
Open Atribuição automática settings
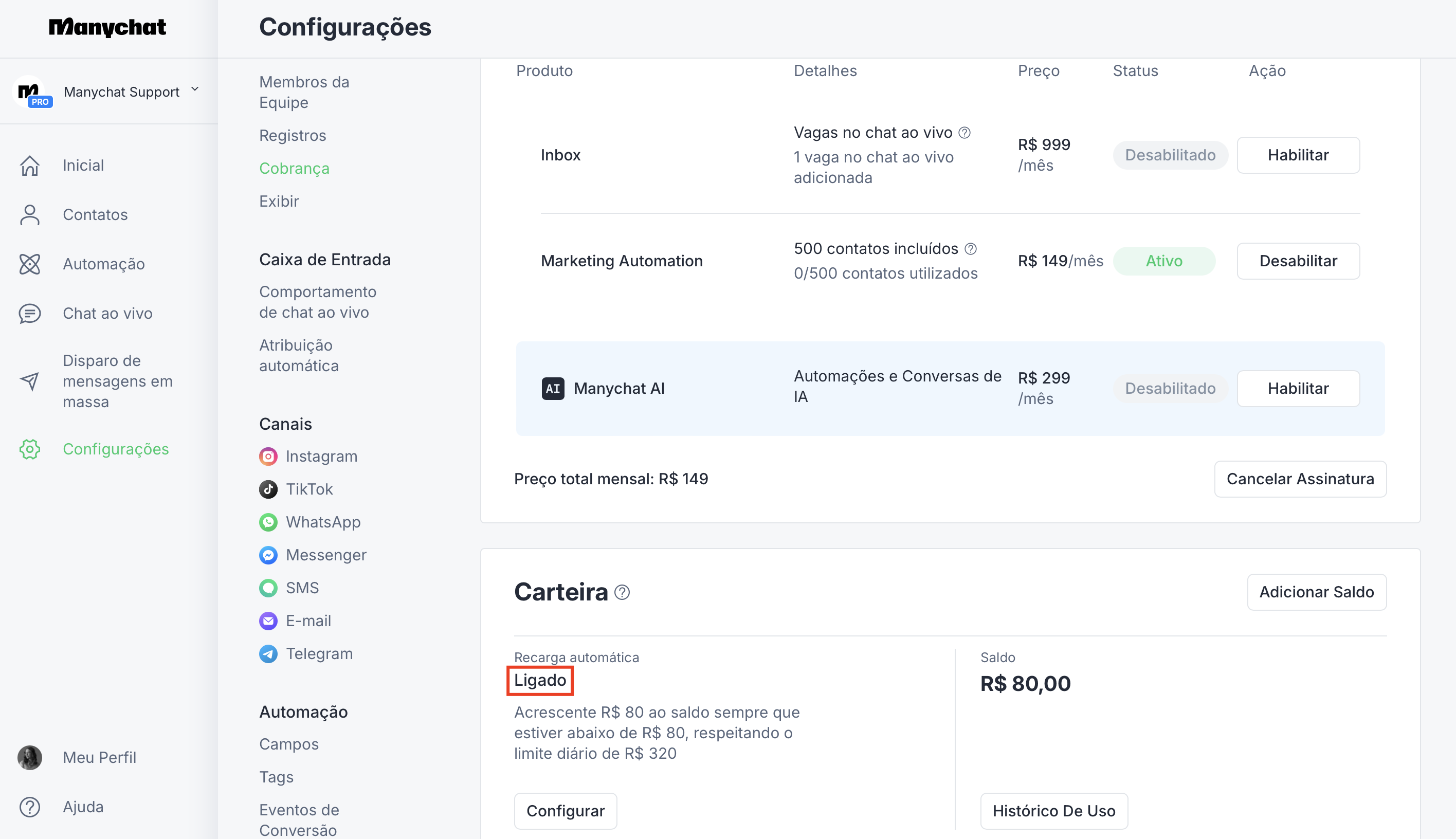tap(299, 356)
